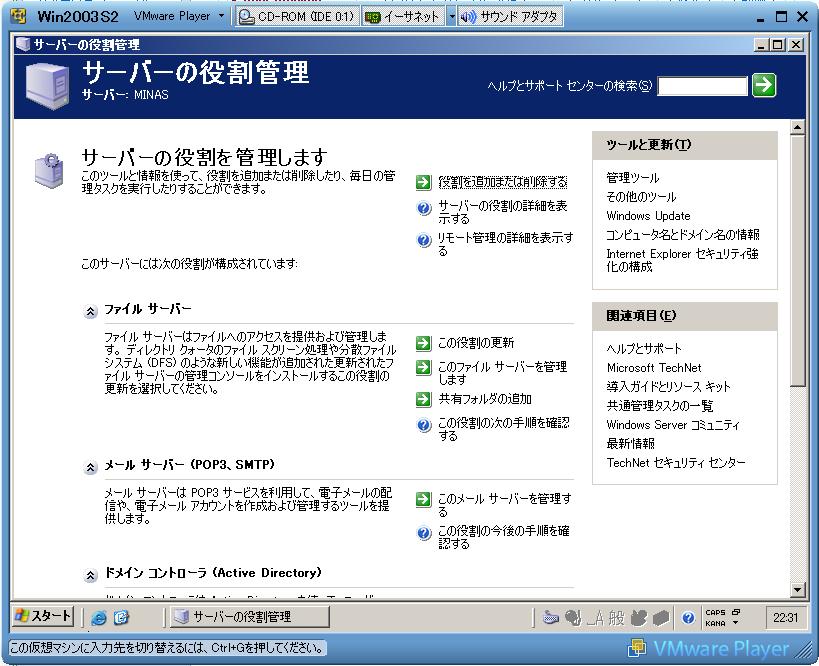Open the VMware Player dropdown menu
This screenshot has height=666, width=819.
tap(179, 16)
